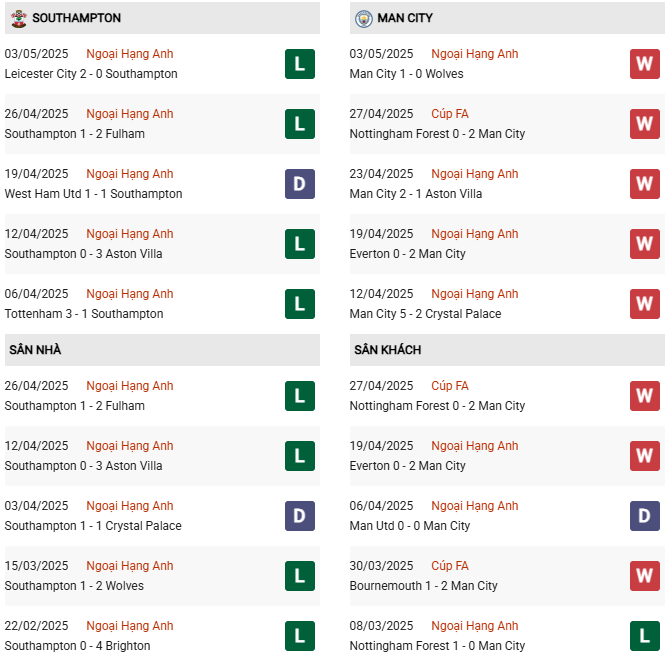Open Ngoại Hạng Anh link for Tottenham 3-1 Southampton

pos(130,294)
